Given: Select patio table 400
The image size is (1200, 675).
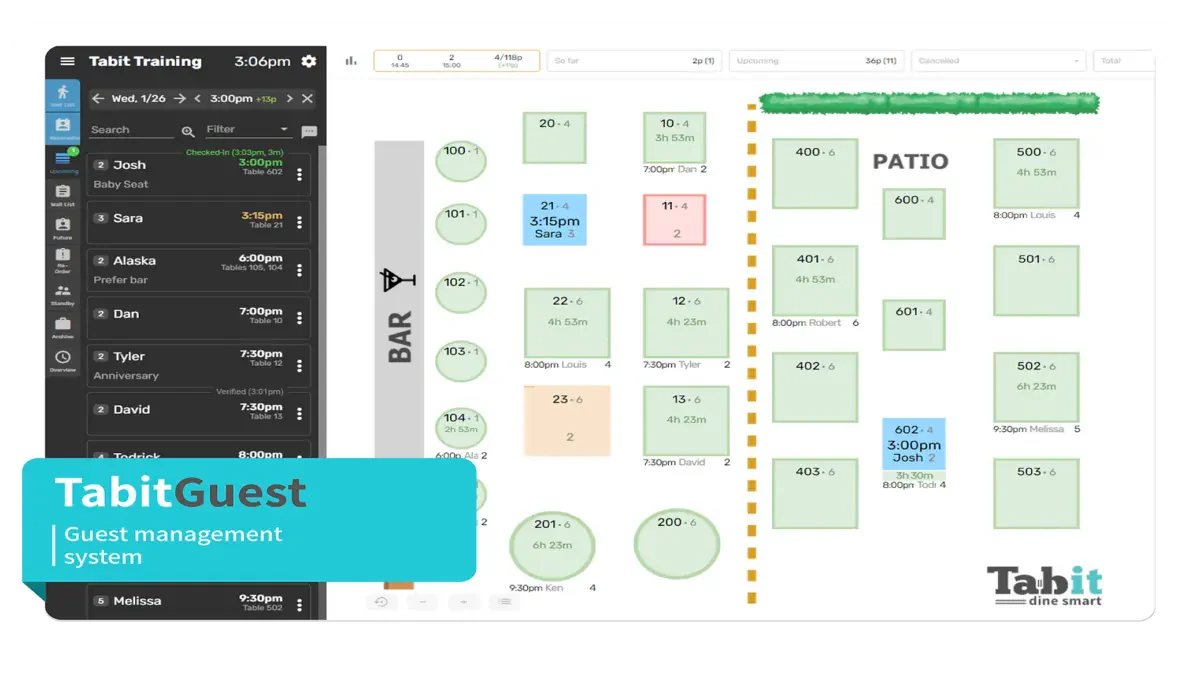Looking at the screenshot, I should pyautogui.click(x=815, y=173).
